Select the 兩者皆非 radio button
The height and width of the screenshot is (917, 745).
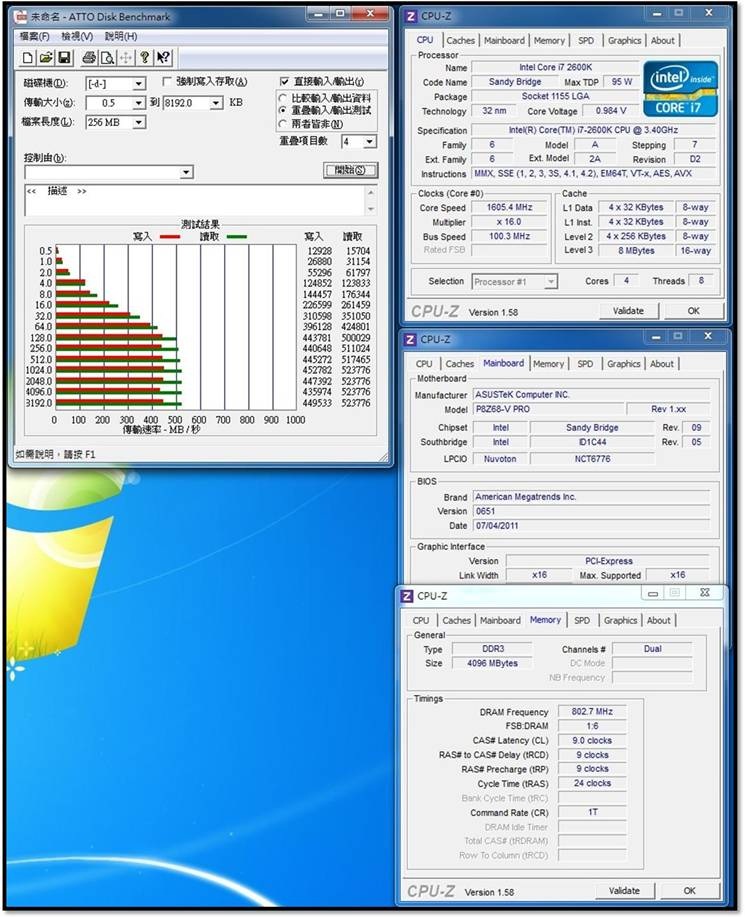[283, 123]
